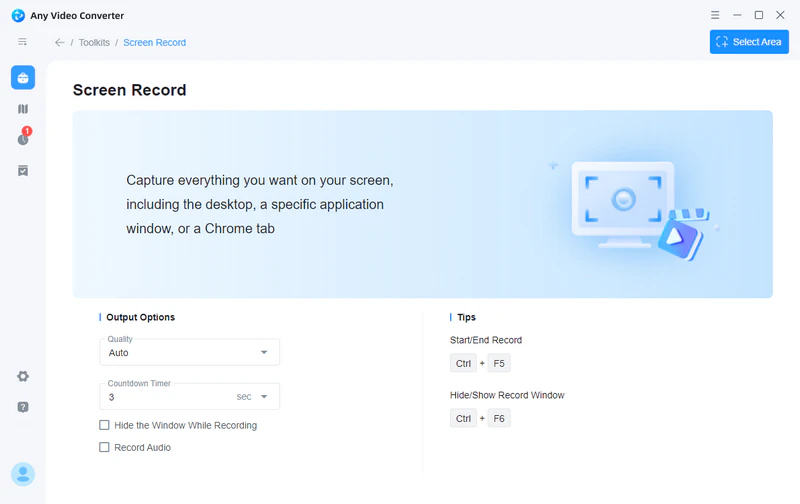The height and width of the screenshot is (504, 800).
Task: Go to Toolkits in breadcrumb
Action: 95,42
